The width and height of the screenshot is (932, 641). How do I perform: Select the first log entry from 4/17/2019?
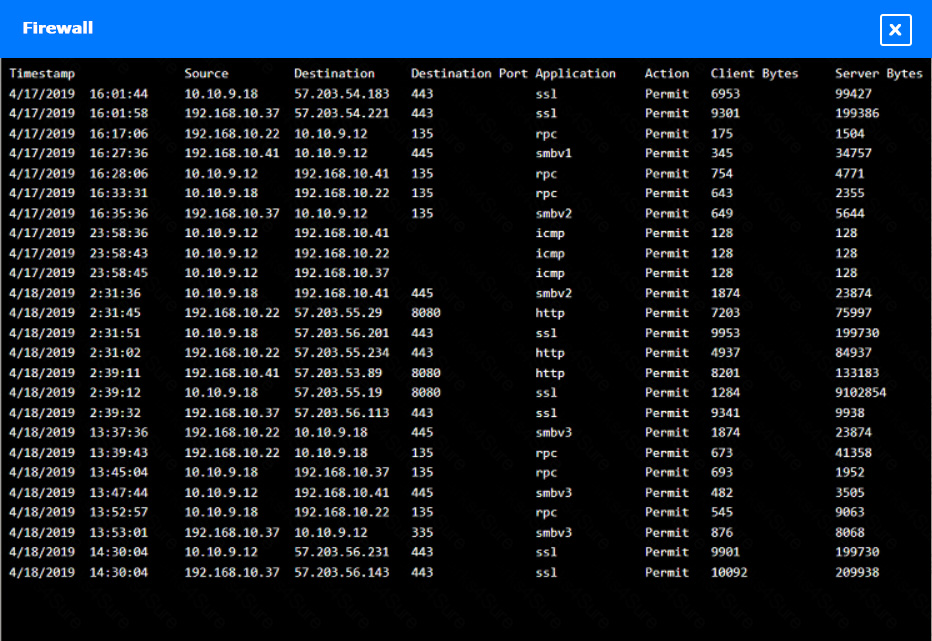click(x=400, y=93)
